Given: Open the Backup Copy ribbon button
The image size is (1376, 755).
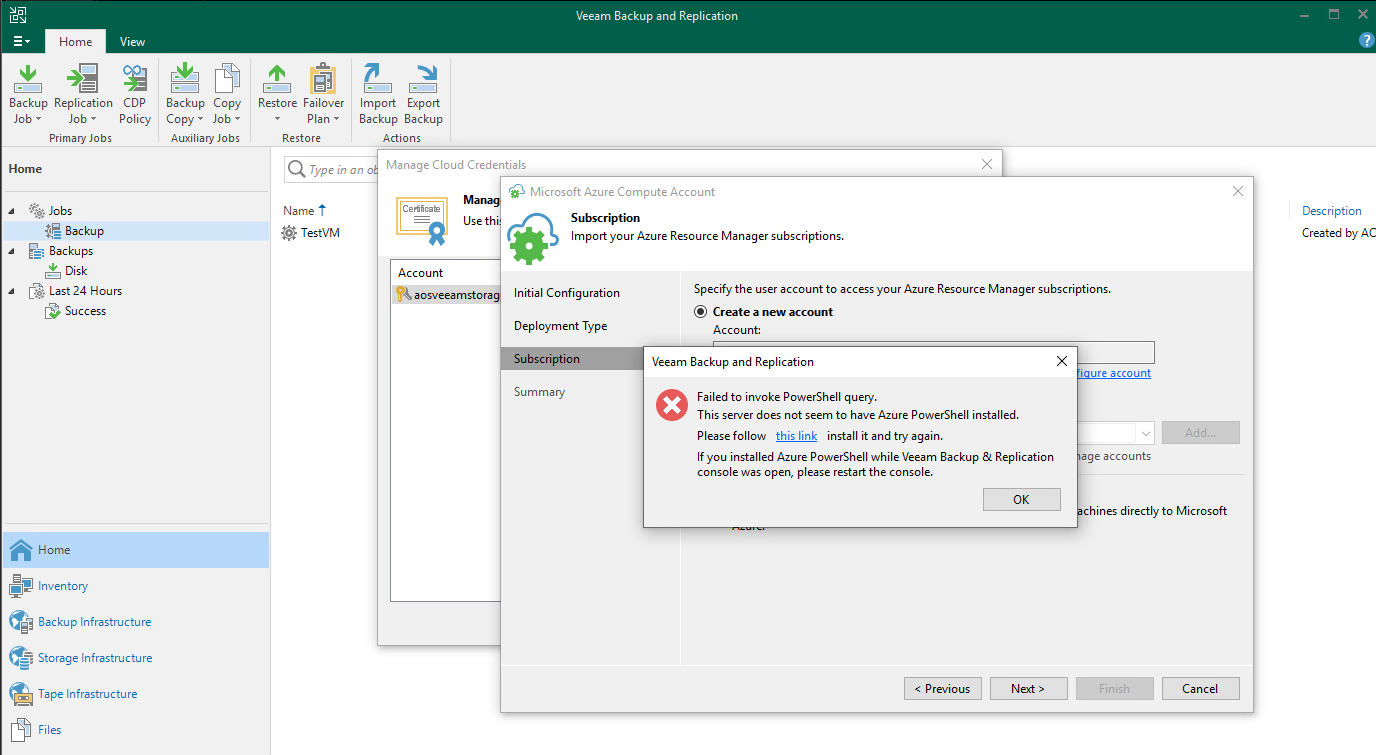Looking at the screenshot, I should click(x=185, y=95).
